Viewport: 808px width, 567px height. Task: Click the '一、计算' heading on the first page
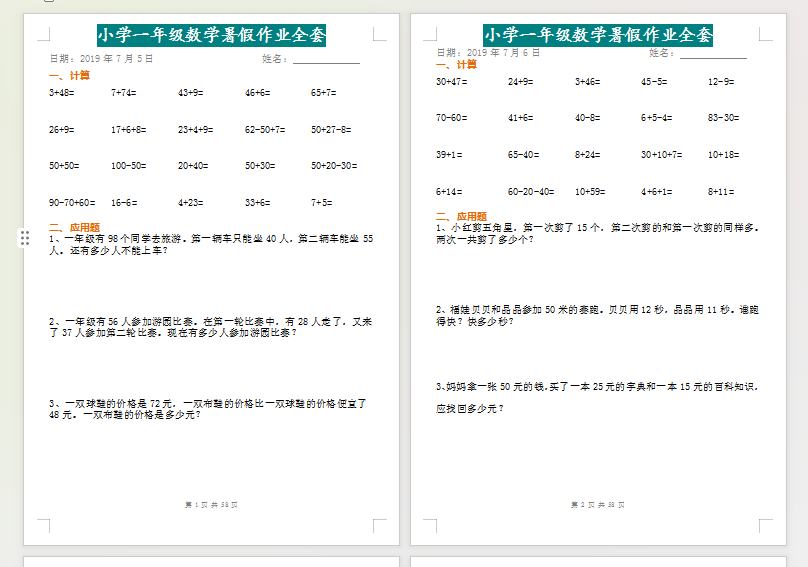pos(70,75)
